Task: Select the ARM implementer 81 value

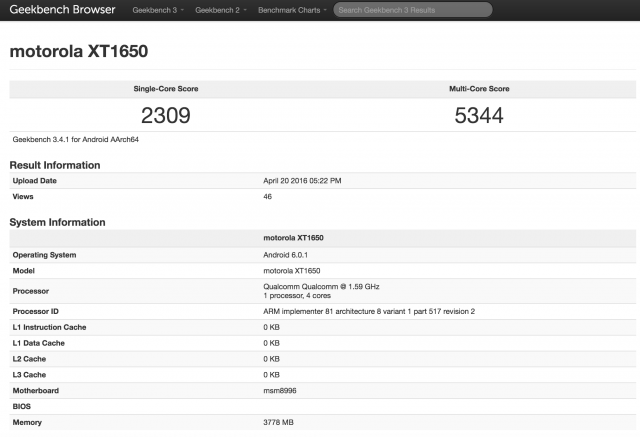Action: 369,312
